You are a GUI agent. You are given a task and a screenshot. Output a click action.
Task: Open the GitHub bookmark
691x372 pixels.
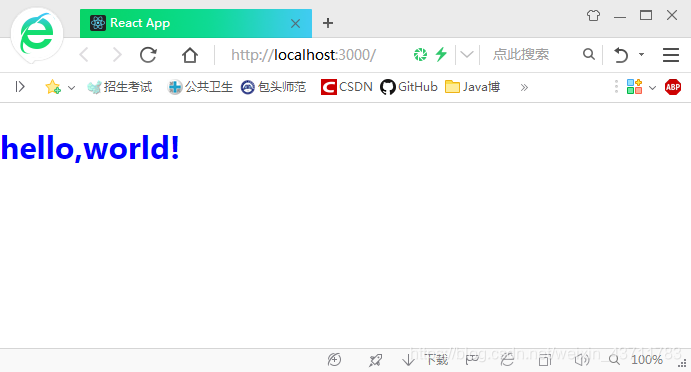click(x=409, y=87)
